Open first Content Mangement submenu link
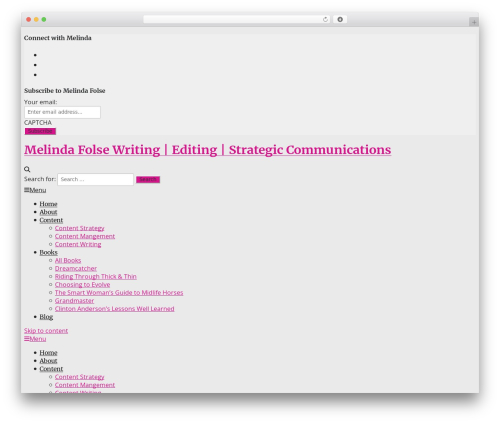 pyautogui.click(x=85, y=236)
